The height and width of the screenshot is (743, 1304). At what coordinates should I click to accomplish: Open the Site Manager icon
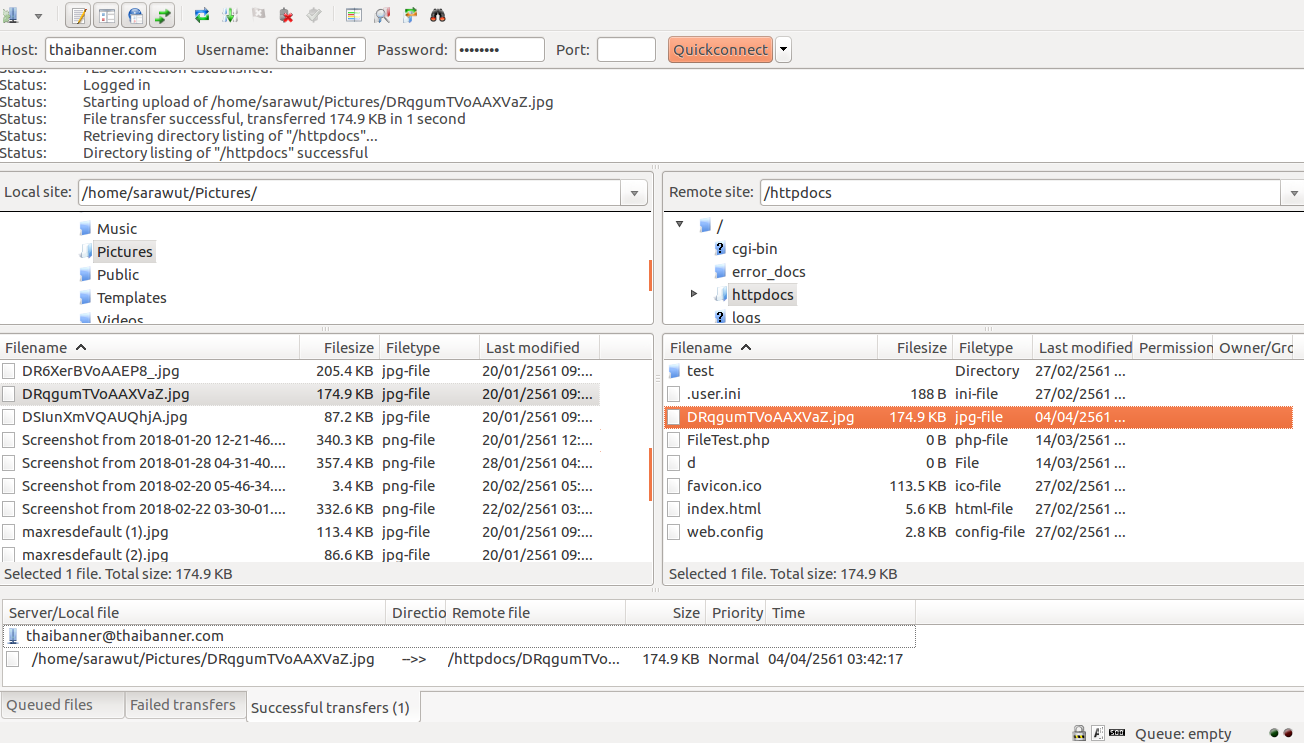point(11,15)
